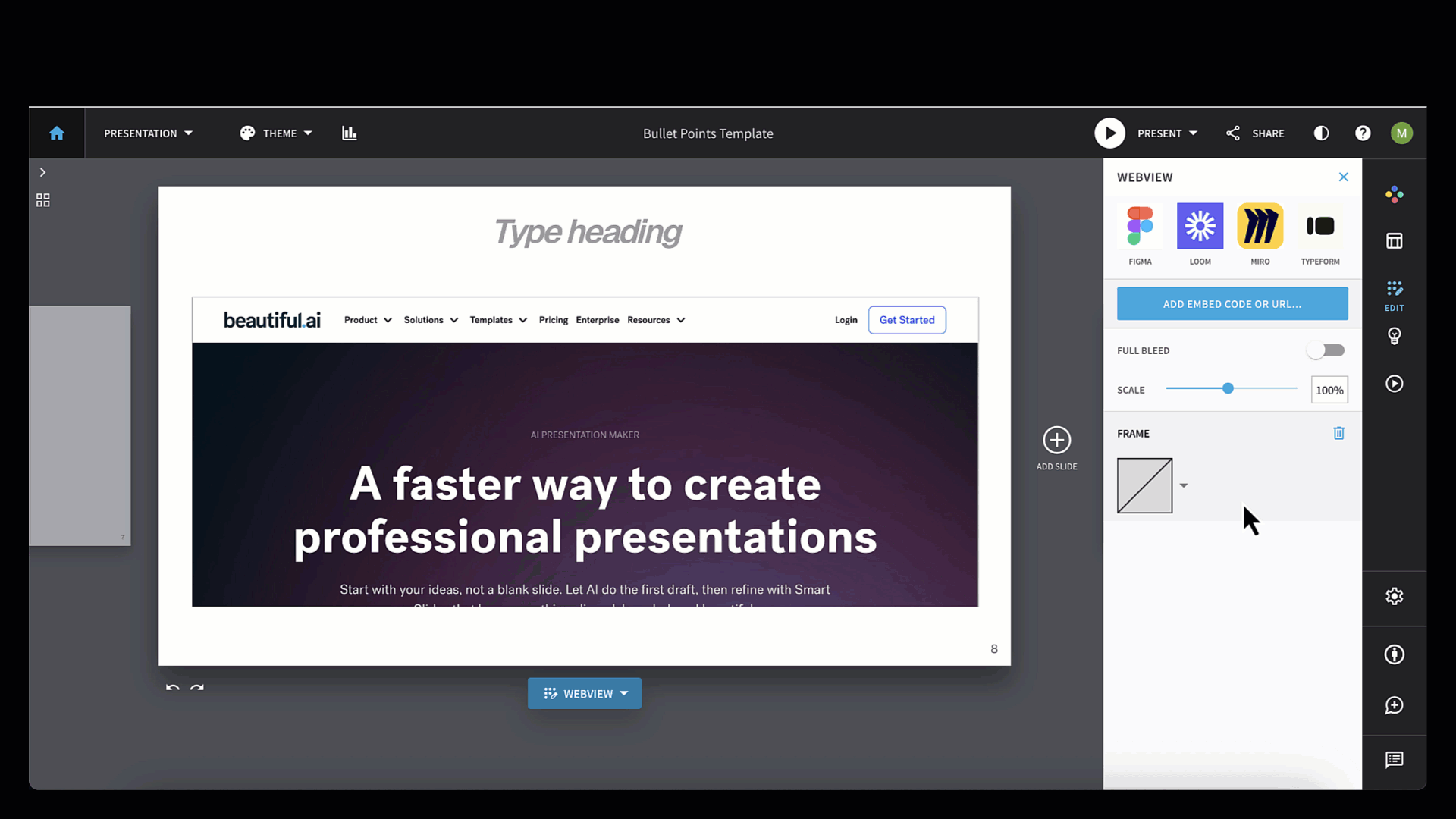Screen dimensions: 1456x819
Task: Open the user avatar M menu
Action: click(x=1401, y=133)
